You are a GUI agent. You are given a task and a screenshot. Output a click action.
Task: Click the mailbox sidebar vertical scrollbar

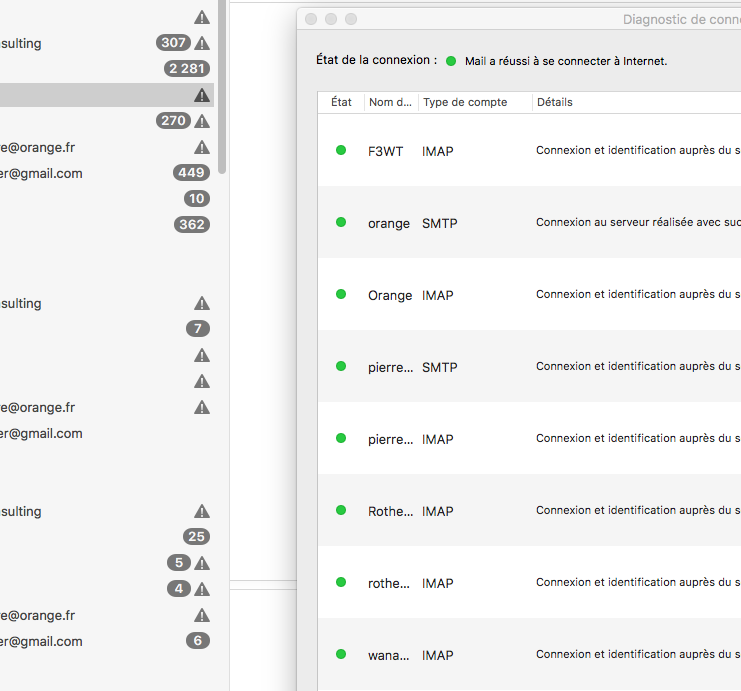[x=222, y=90]
